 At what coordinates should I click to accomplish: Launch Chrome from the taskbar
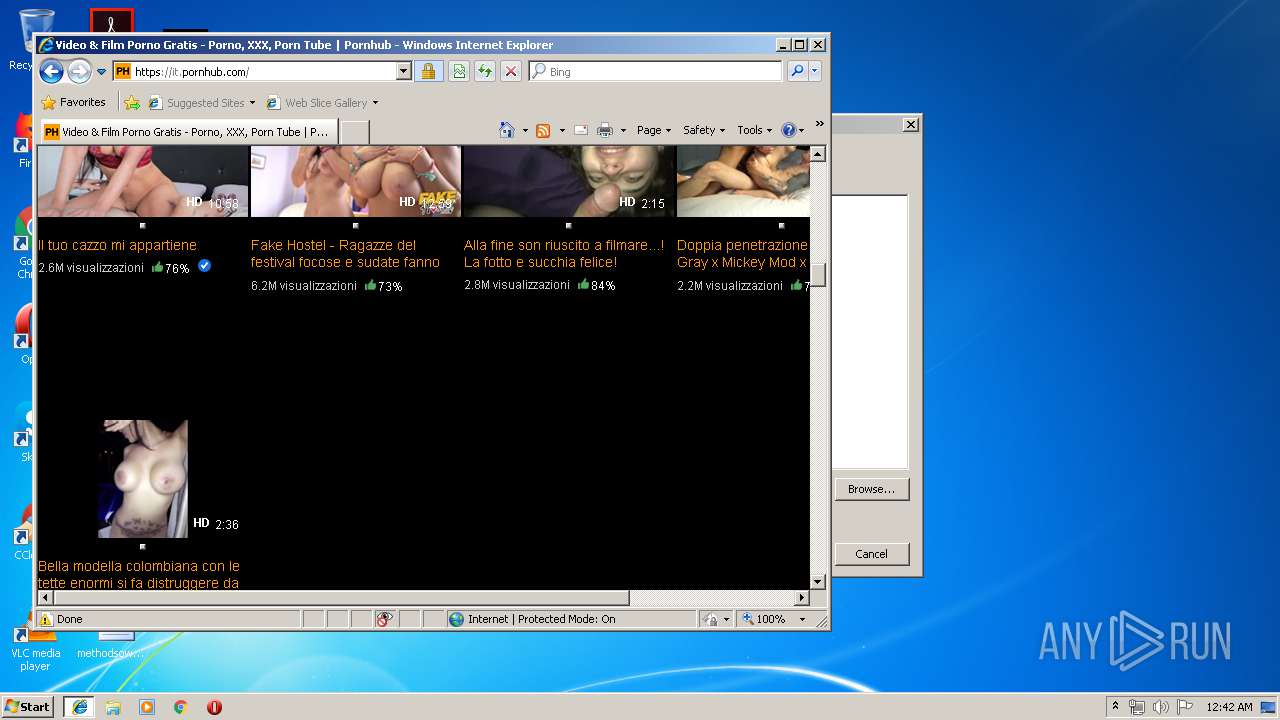pyautogui.click(x=181, y=707)
